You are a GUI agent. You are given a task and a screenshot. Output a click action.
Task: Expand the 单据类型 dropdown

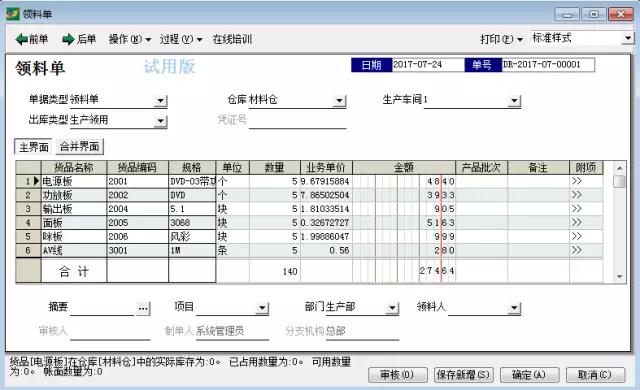(161, 100)
